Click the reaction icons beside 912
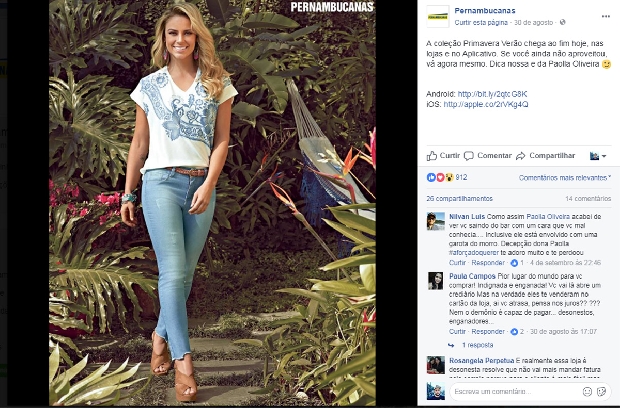Screen dimensions: 620x408 pos(440,178)
